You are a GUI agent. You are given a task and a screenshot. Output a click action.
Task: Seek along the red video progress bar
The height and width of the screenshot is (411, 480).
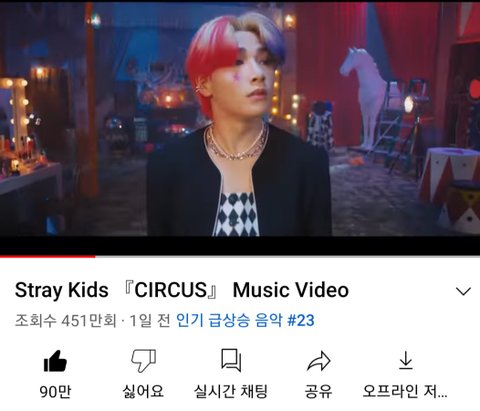48,256
